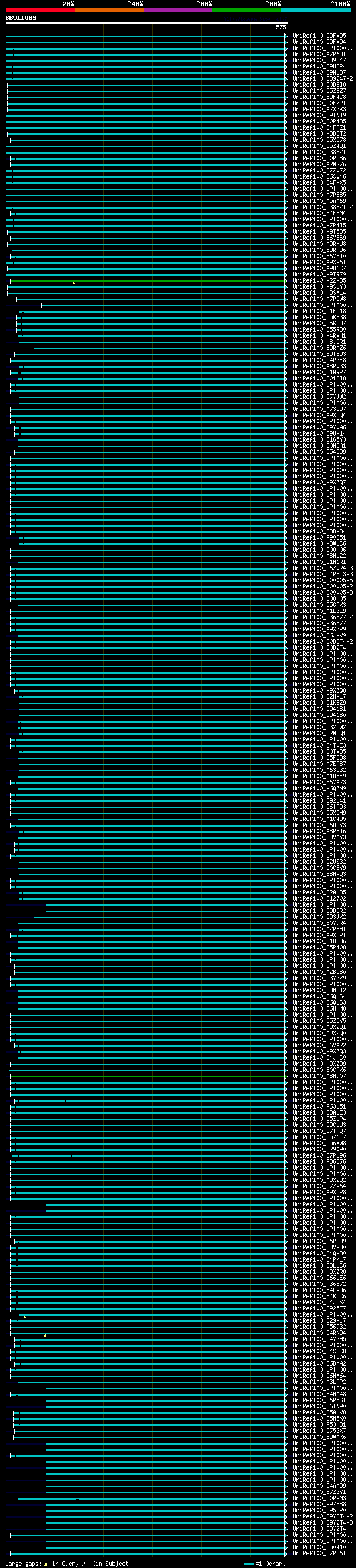Open UniRef100_Q6NY64 entry
This screenshot has height=1568, width=356.
pyautogui.click(x=319, y=1376)
